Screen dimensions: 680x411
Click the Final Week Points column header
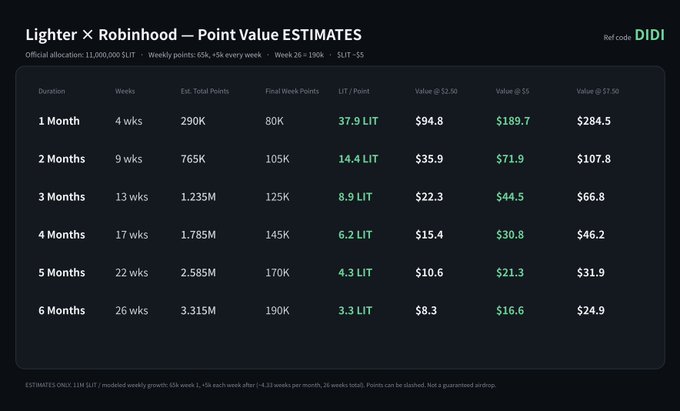[x=292, y=91]
